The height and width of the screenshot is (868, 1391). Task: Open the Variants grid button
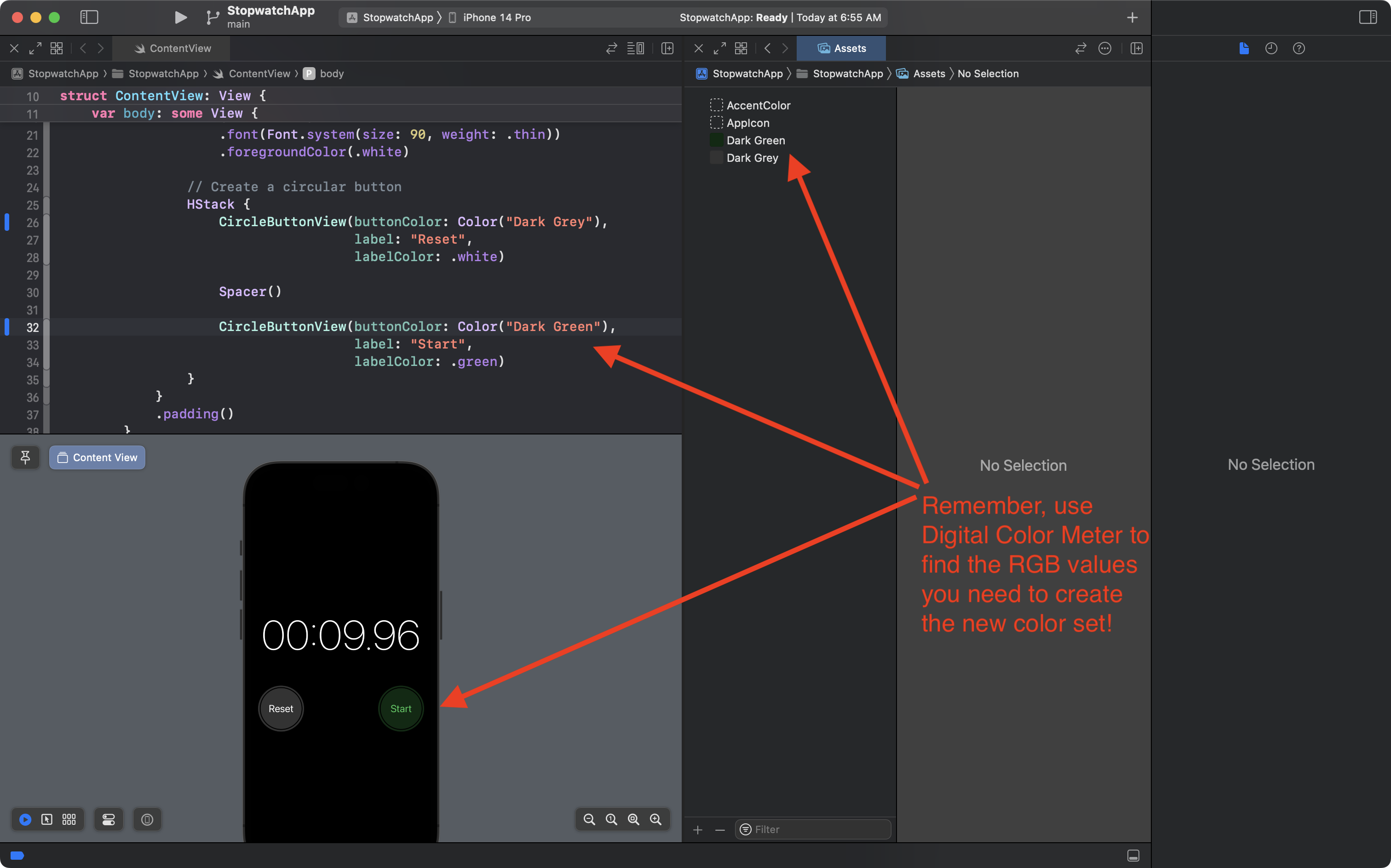tap(69, 819)
